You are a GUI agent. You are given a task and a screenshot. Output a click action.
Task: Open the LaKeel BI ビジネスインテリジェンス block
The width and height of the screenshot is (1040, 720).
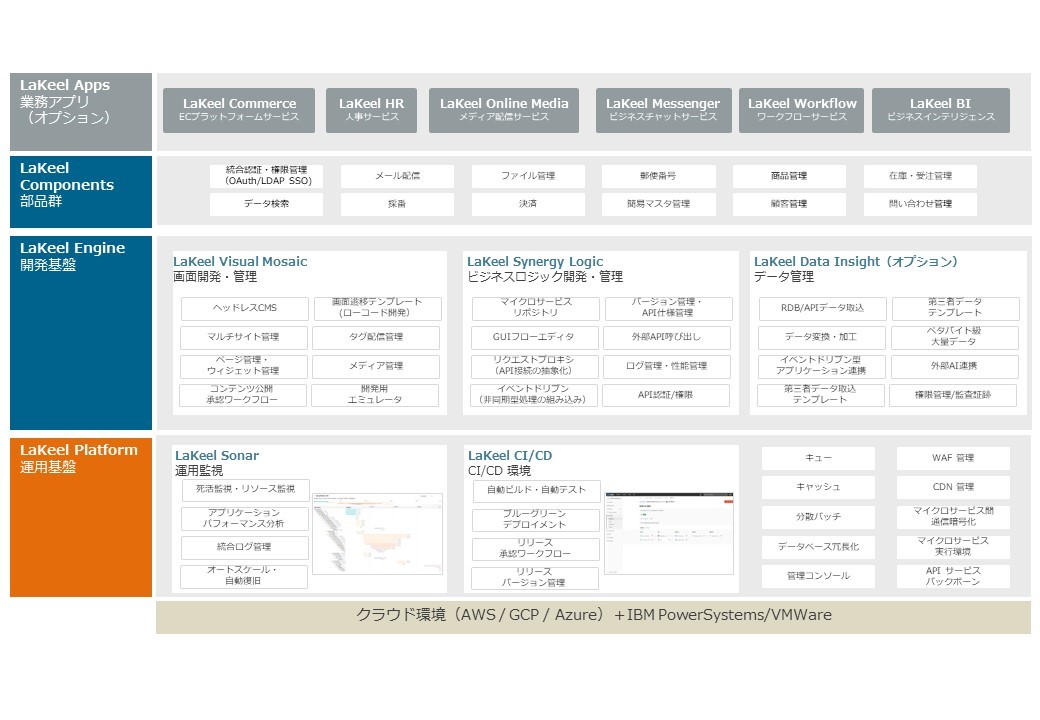941,110
